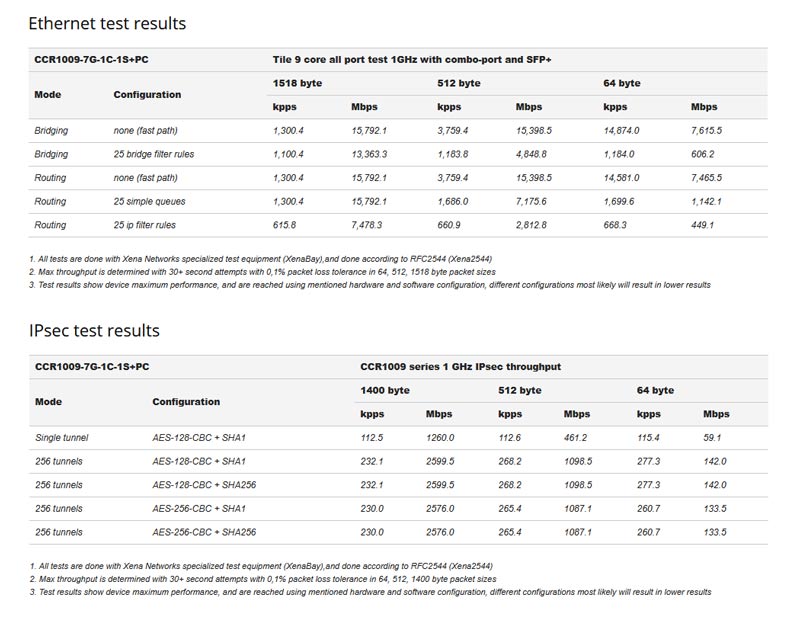
Task: Click the IPsec test results heading
Action: tap(94, 331)
